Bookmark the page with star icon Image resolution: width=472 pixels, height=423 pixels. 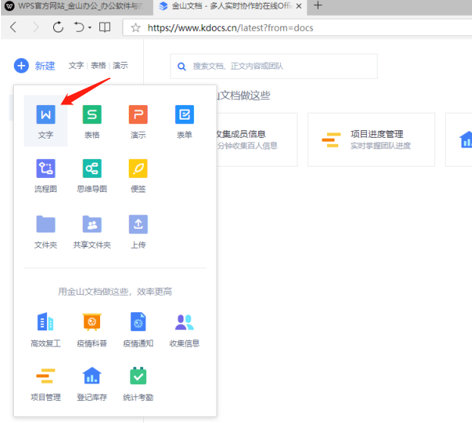coord(135,28)
